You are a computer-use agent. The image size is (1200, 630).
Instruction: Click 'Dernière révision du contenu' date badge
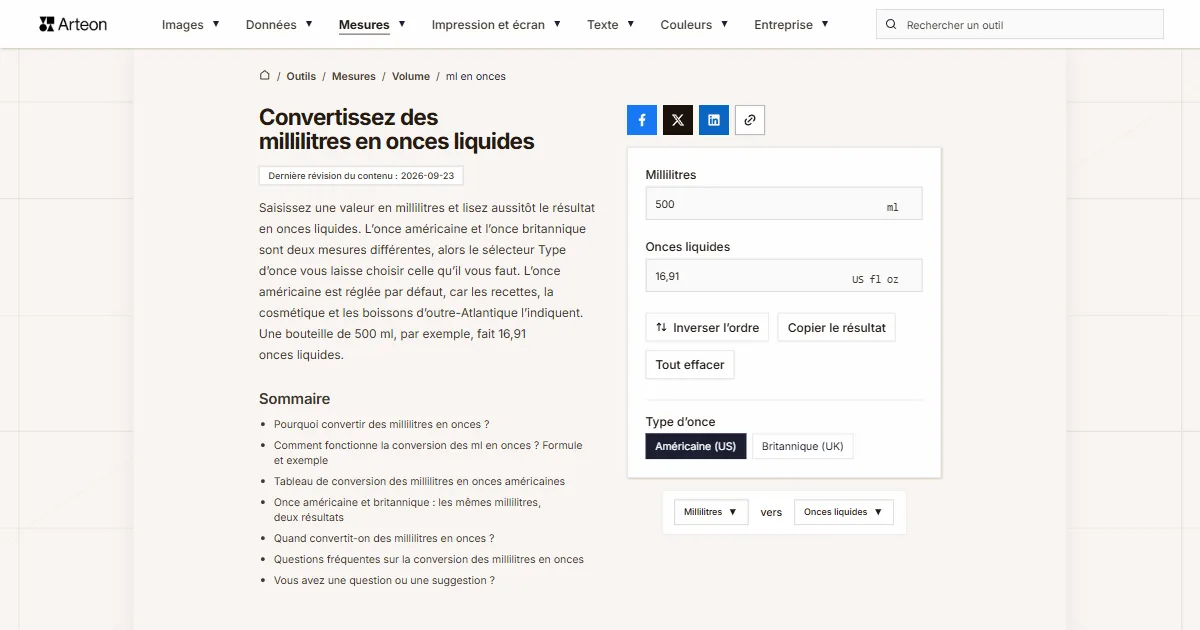click(x=361, y=175)
